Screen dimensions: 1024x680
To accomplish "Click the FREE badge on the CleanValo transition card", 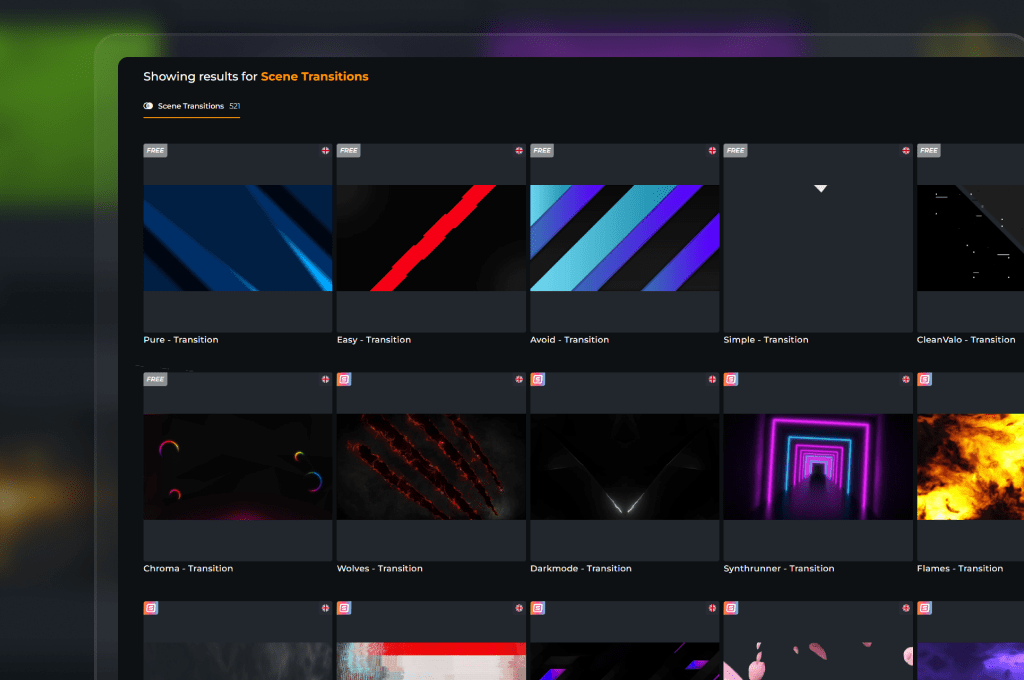I will point(928,151).
